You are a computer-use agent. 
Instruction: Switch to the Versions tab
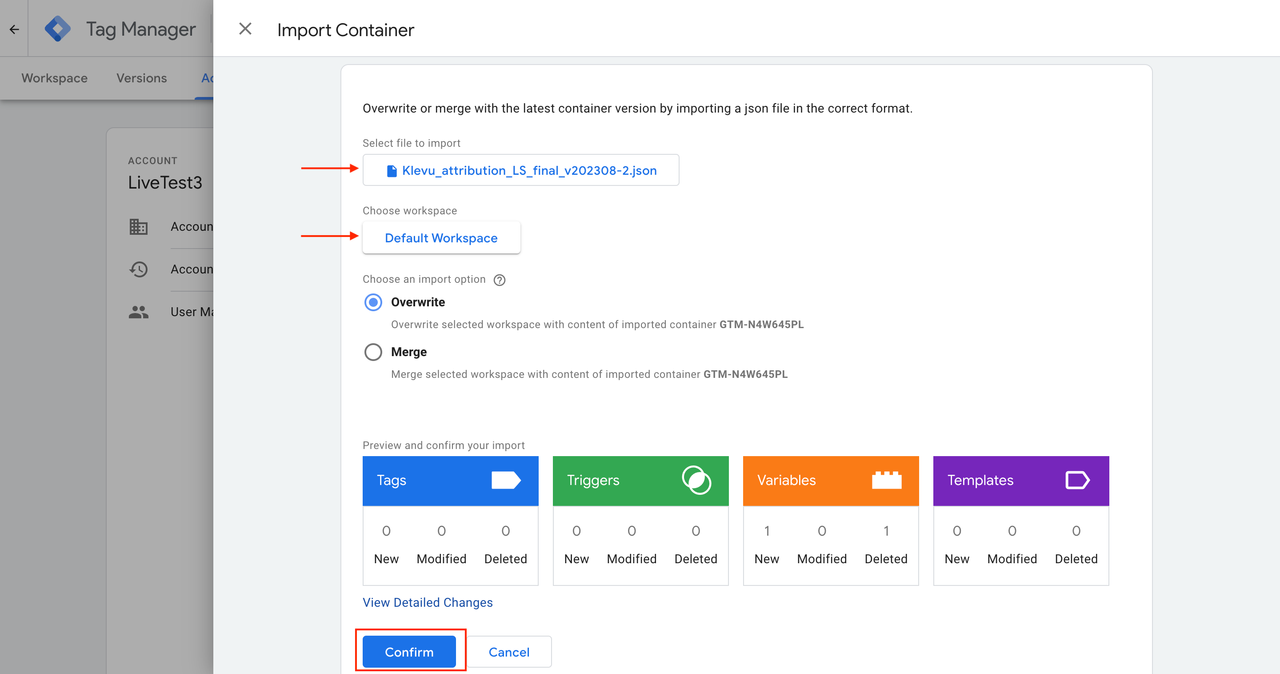click(141, 78)
